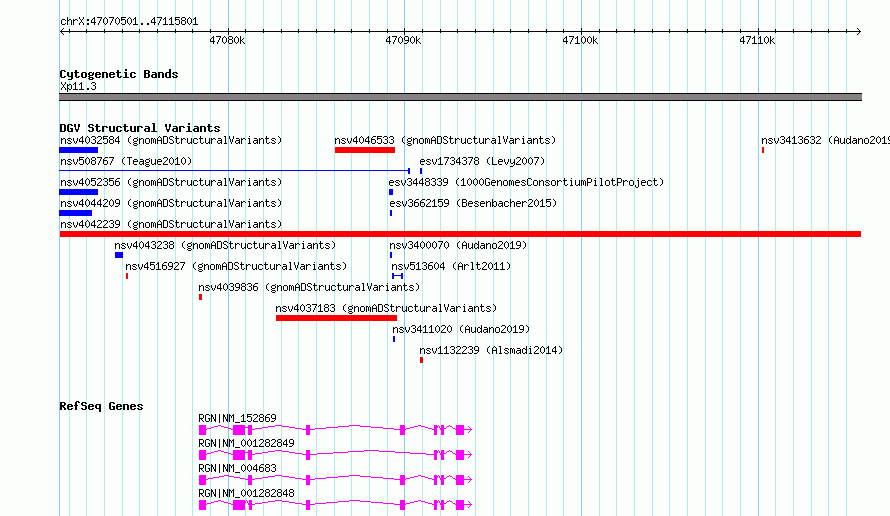Viewport: 890px width, 516px height.
Task: Open nsv4046533 gnomAD variant label
Action: 445,140
